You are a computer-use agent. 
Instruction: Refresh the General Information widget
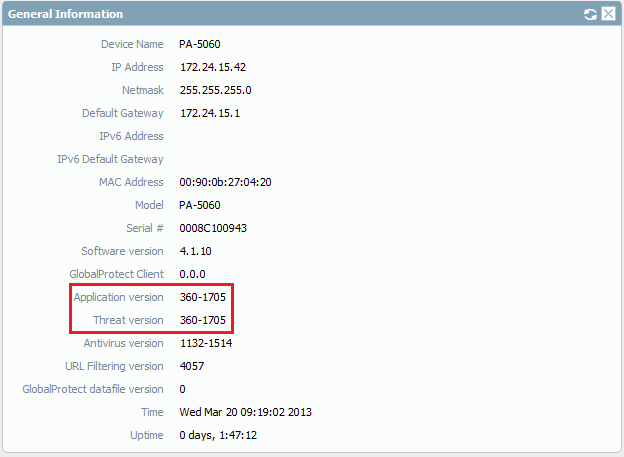591,14
